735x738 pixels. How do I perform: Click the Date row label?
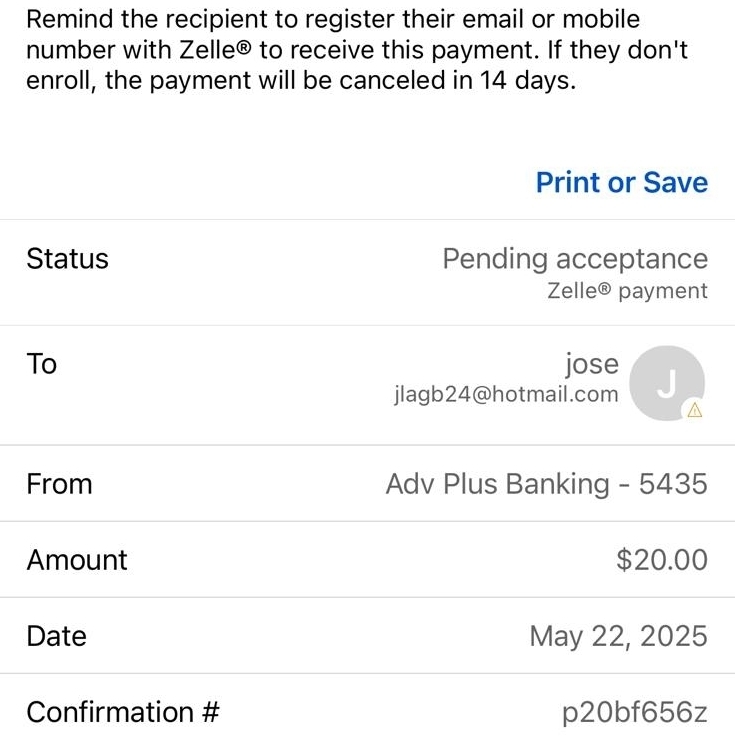pos(56,636)
